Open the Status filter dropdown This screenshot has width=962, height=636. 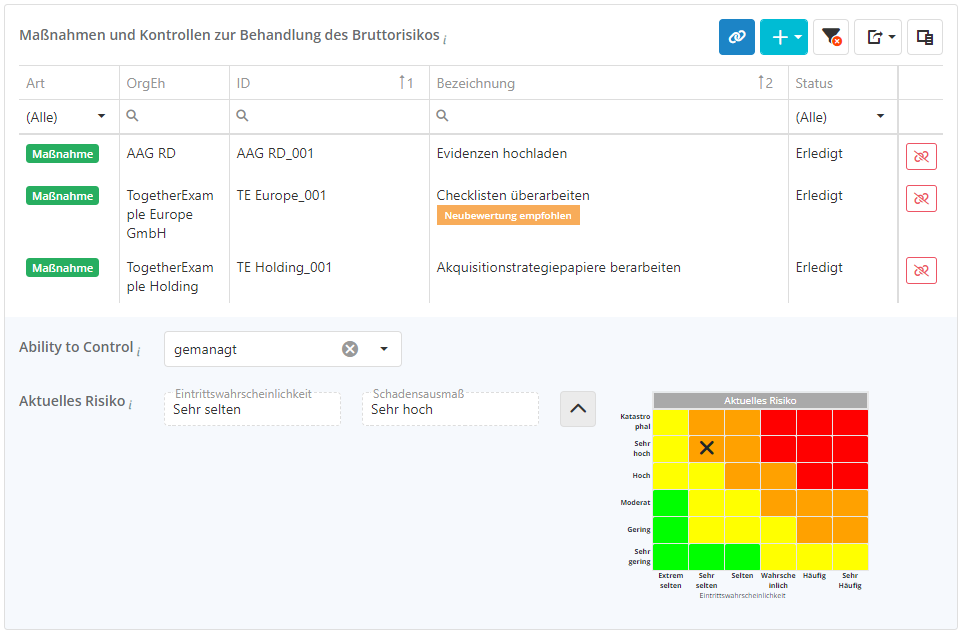pyautogui.click(x=841, y=117)
